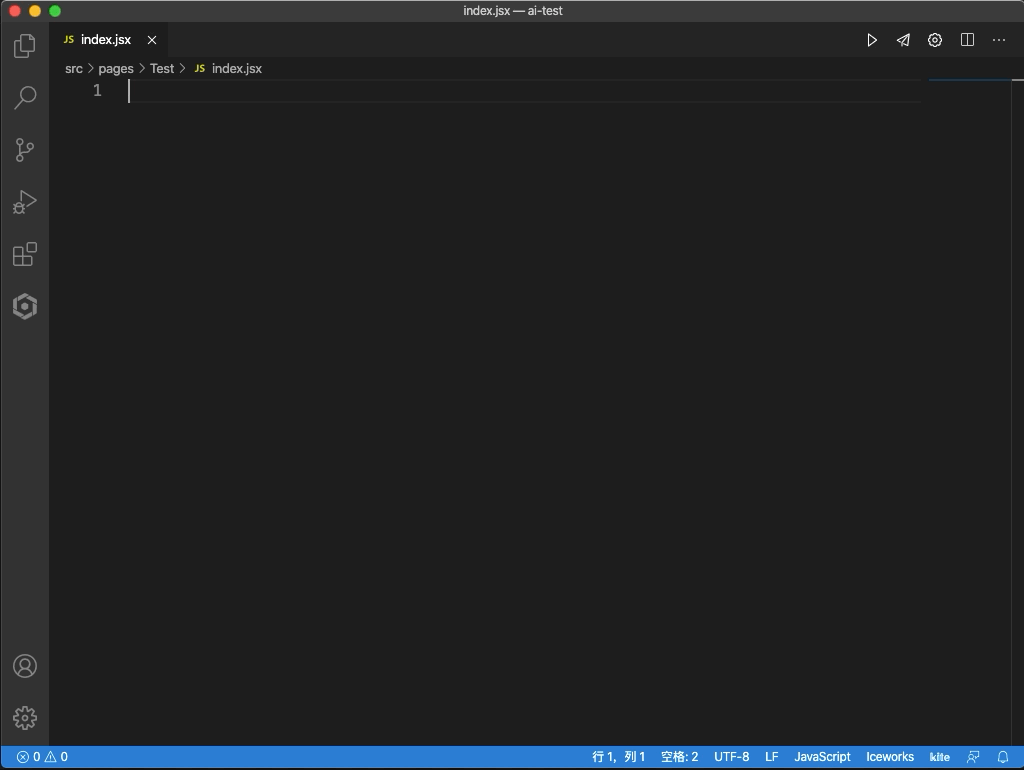Open the Extensions view
Viewport: 1024px width, 770px height.
click(x=25, y=254)
